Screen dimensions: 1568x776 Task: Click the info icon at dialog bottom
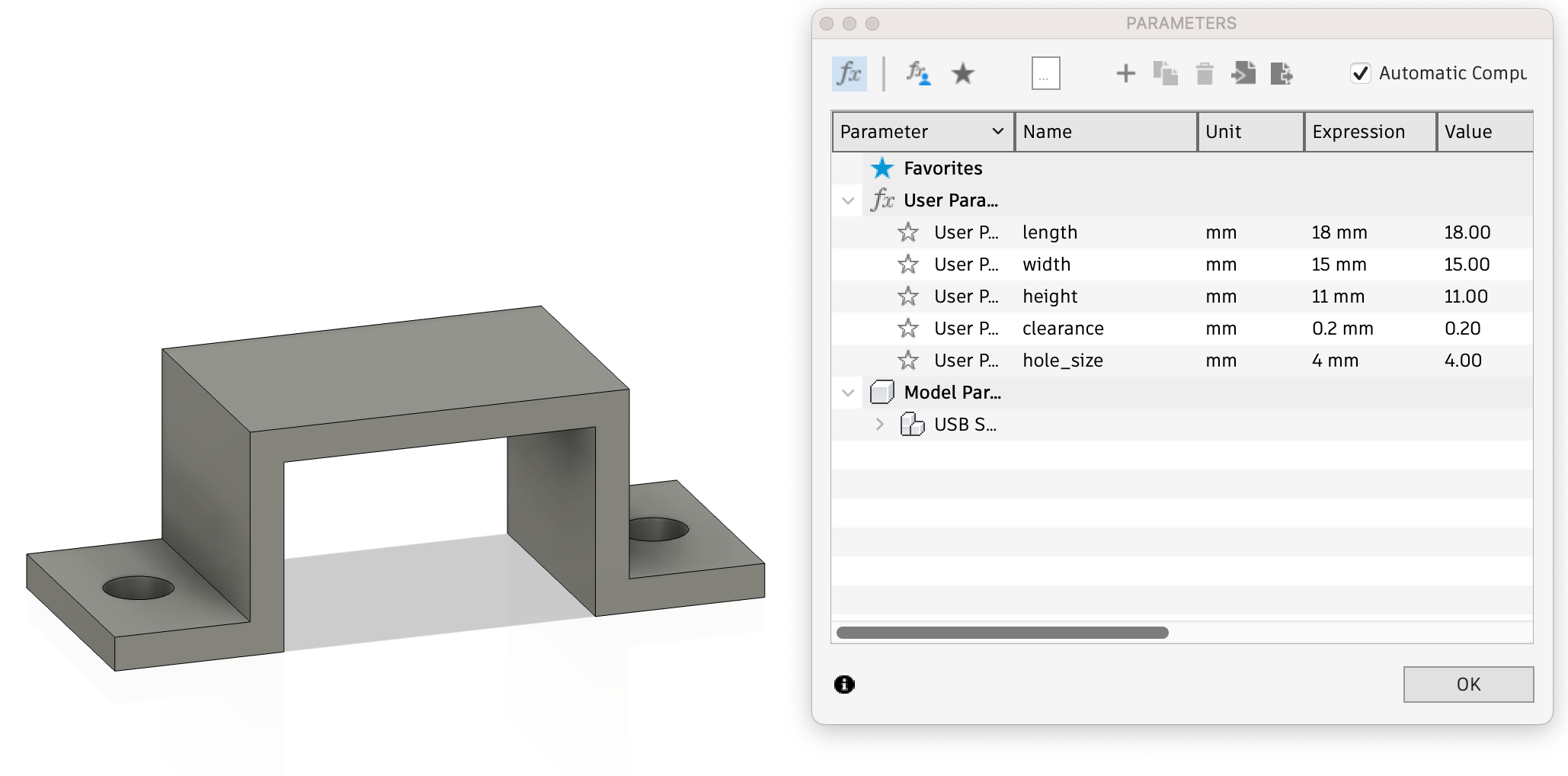(x=844, y=685)
